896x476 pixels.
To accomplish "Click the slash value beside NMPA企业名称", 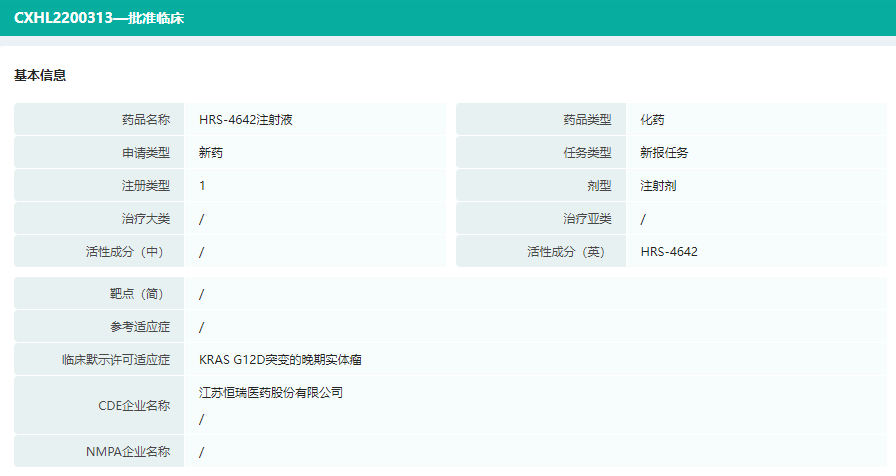I will (202, 453).
